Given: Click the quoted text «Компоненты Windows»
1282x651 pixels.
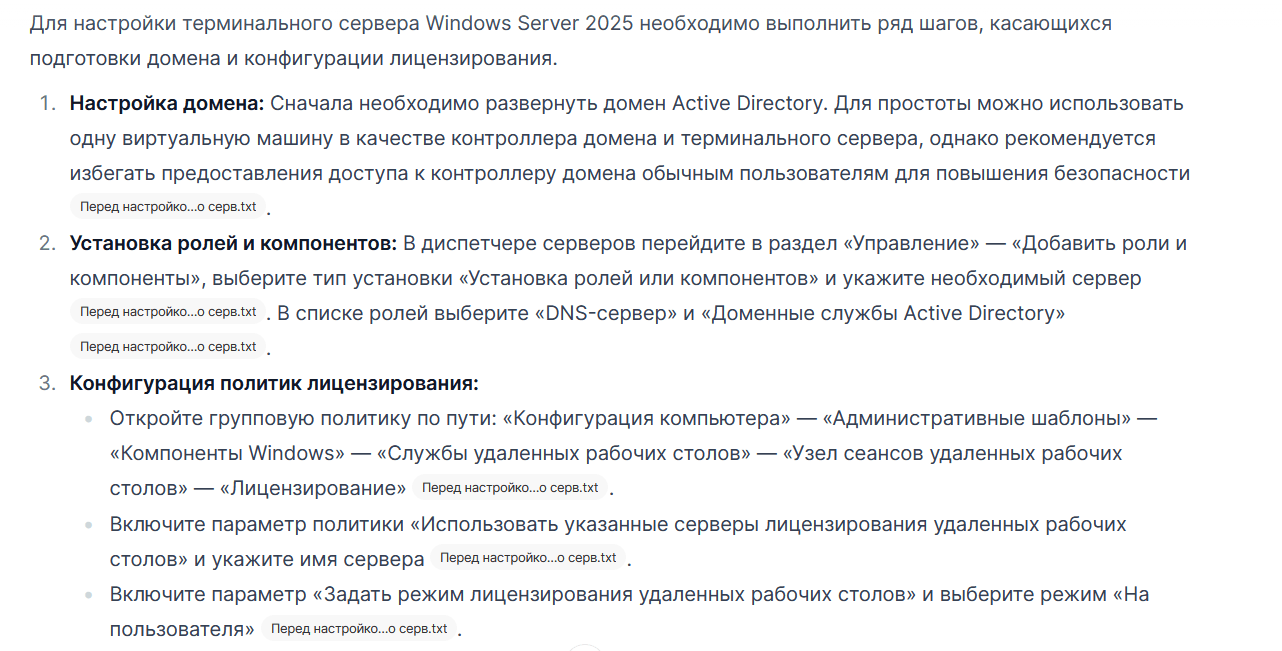Looking at the screenshot, I should coord(227,453).
